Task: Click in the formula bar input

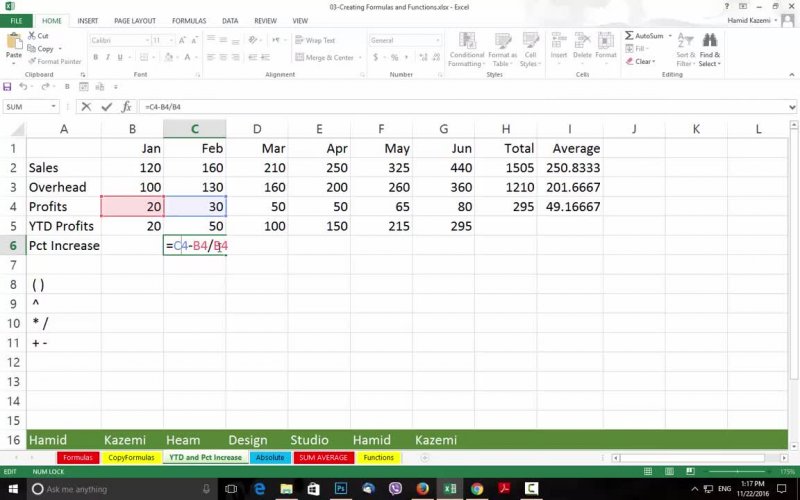Action: 450,107
